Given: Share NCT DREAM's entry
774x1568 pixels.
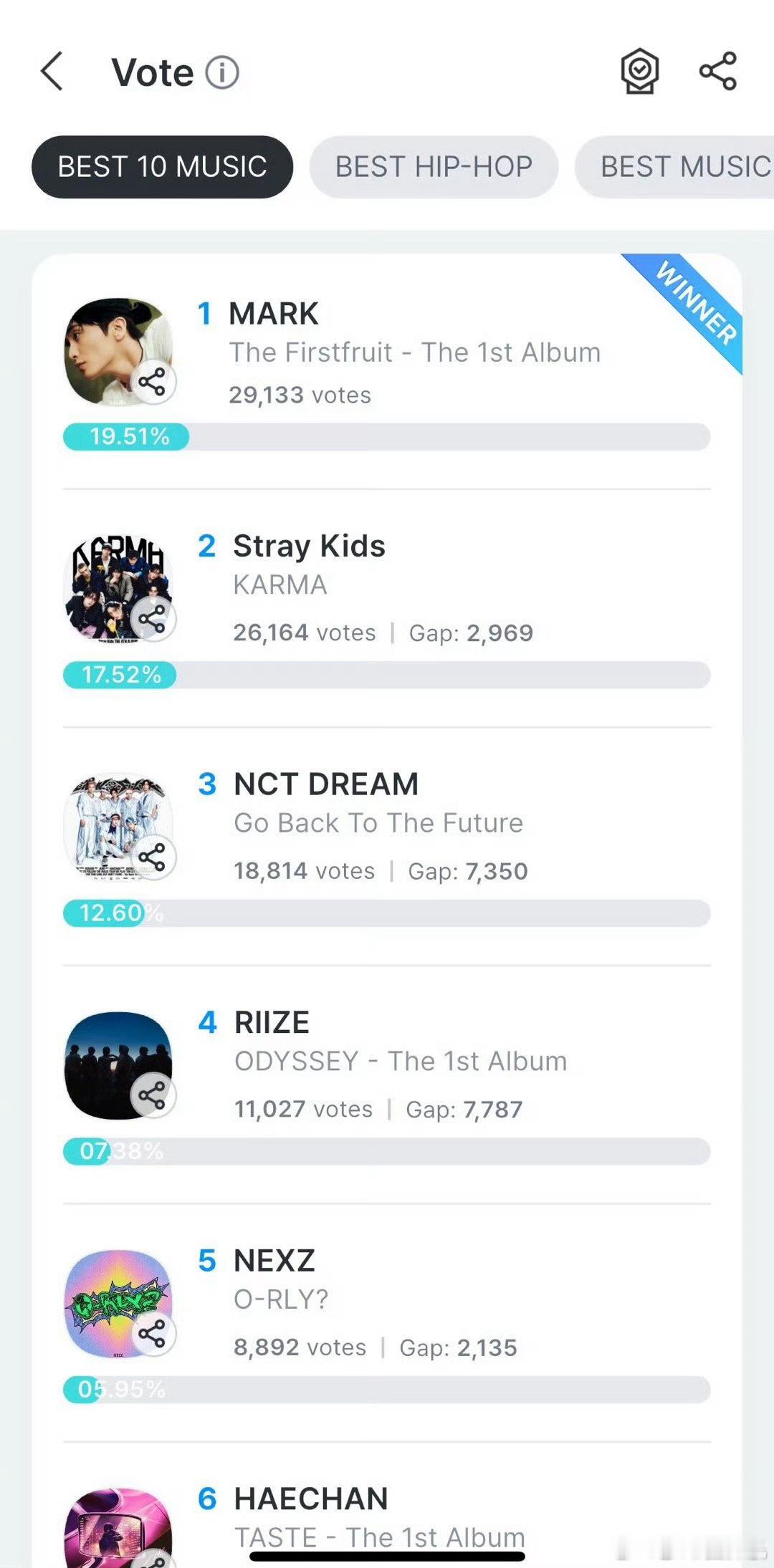Looking at the screenshot, I should tap(152, 857).
